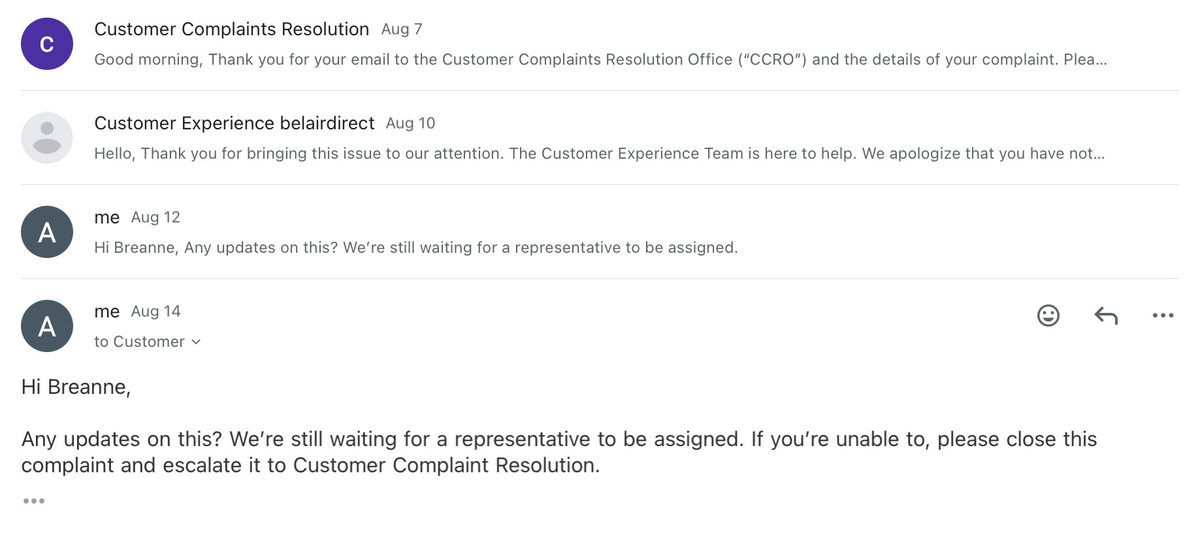Select the 'Customer Experience belairdirect' sender name
The image size is (1200, 550).
(x=234, y=123)
